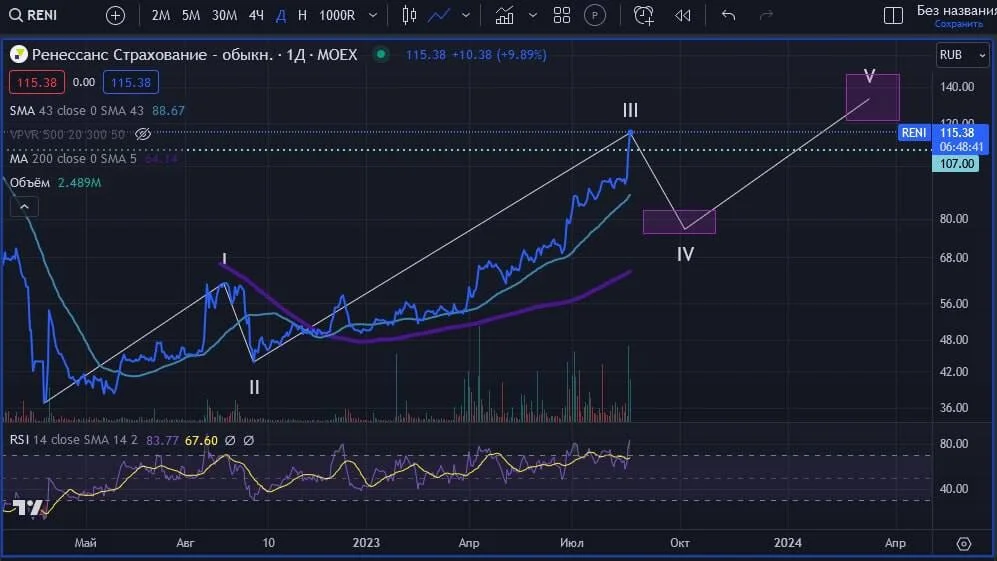Open the Без названия layout name
Viewport: 997px width, 561px height.
click(x=956, y=10)
